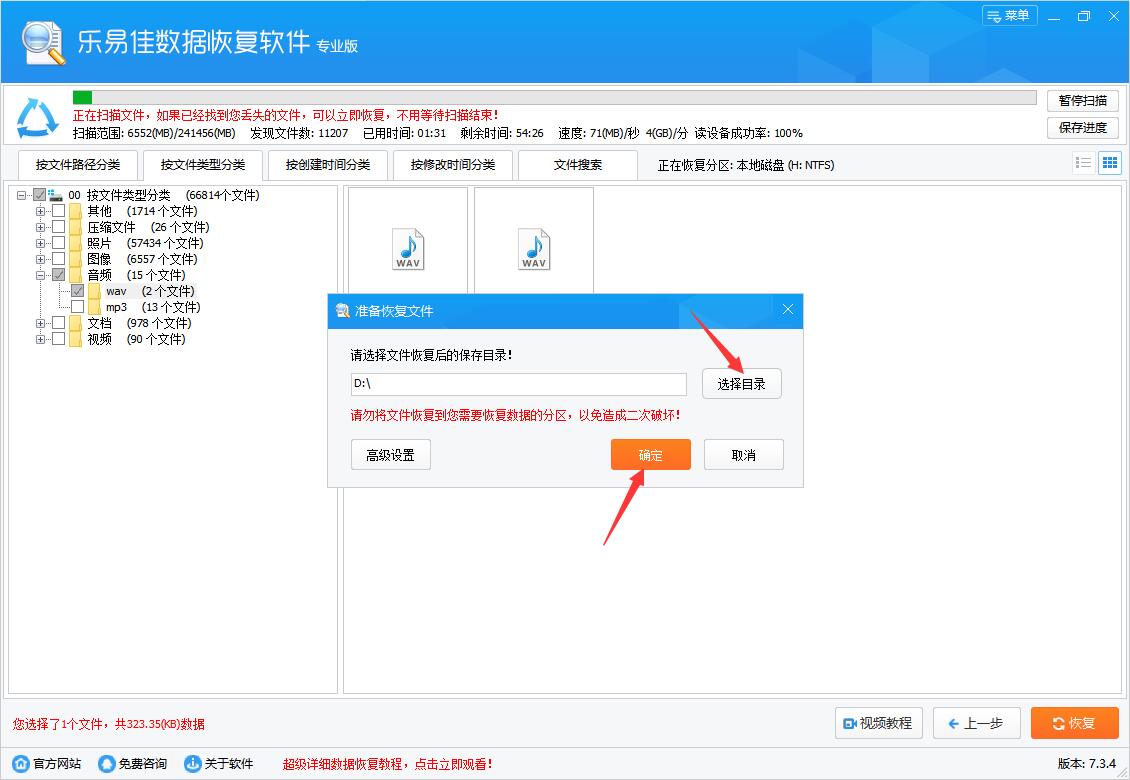
Task: Open the 文件搜索 tab
Action: point(578,164)
